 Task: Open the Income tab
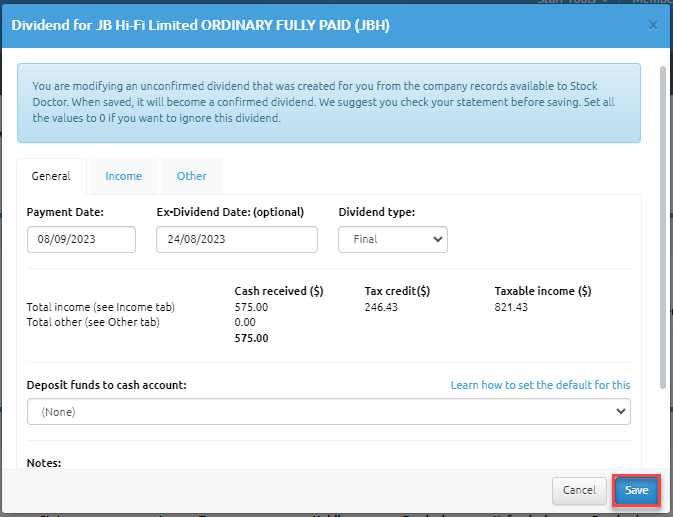click(x=124, y=176)
